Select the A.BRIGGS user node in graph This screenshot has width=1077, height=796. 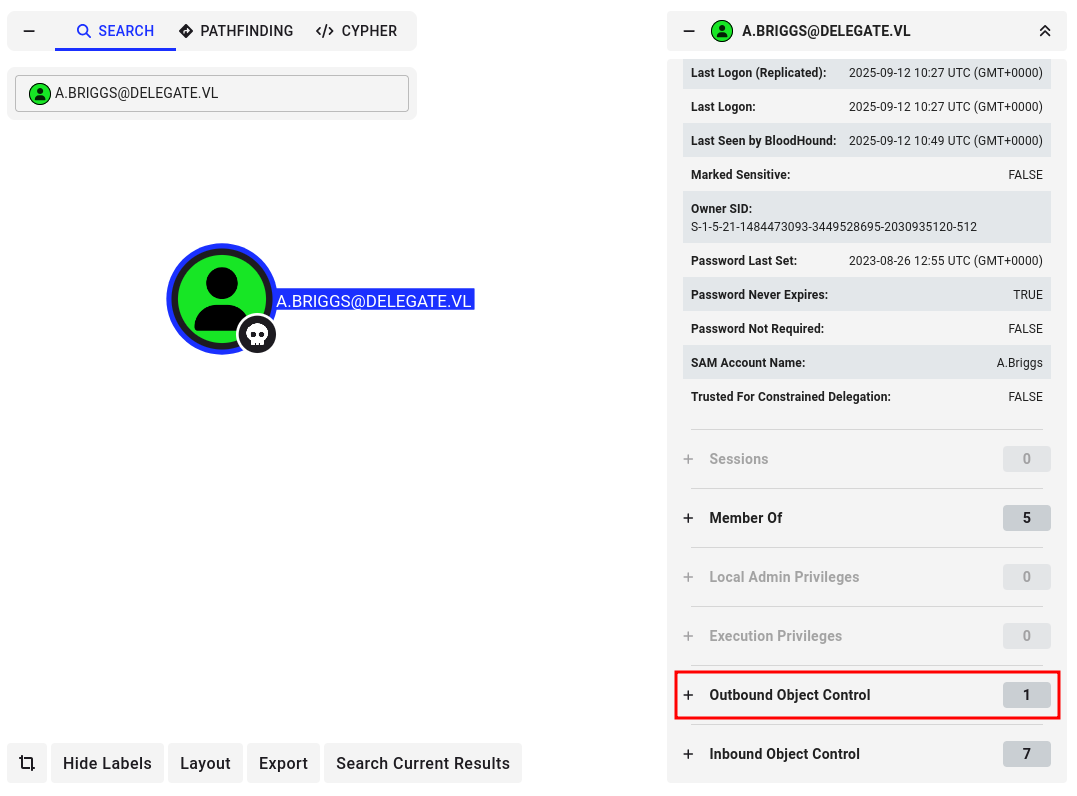[x=220, y=297]
